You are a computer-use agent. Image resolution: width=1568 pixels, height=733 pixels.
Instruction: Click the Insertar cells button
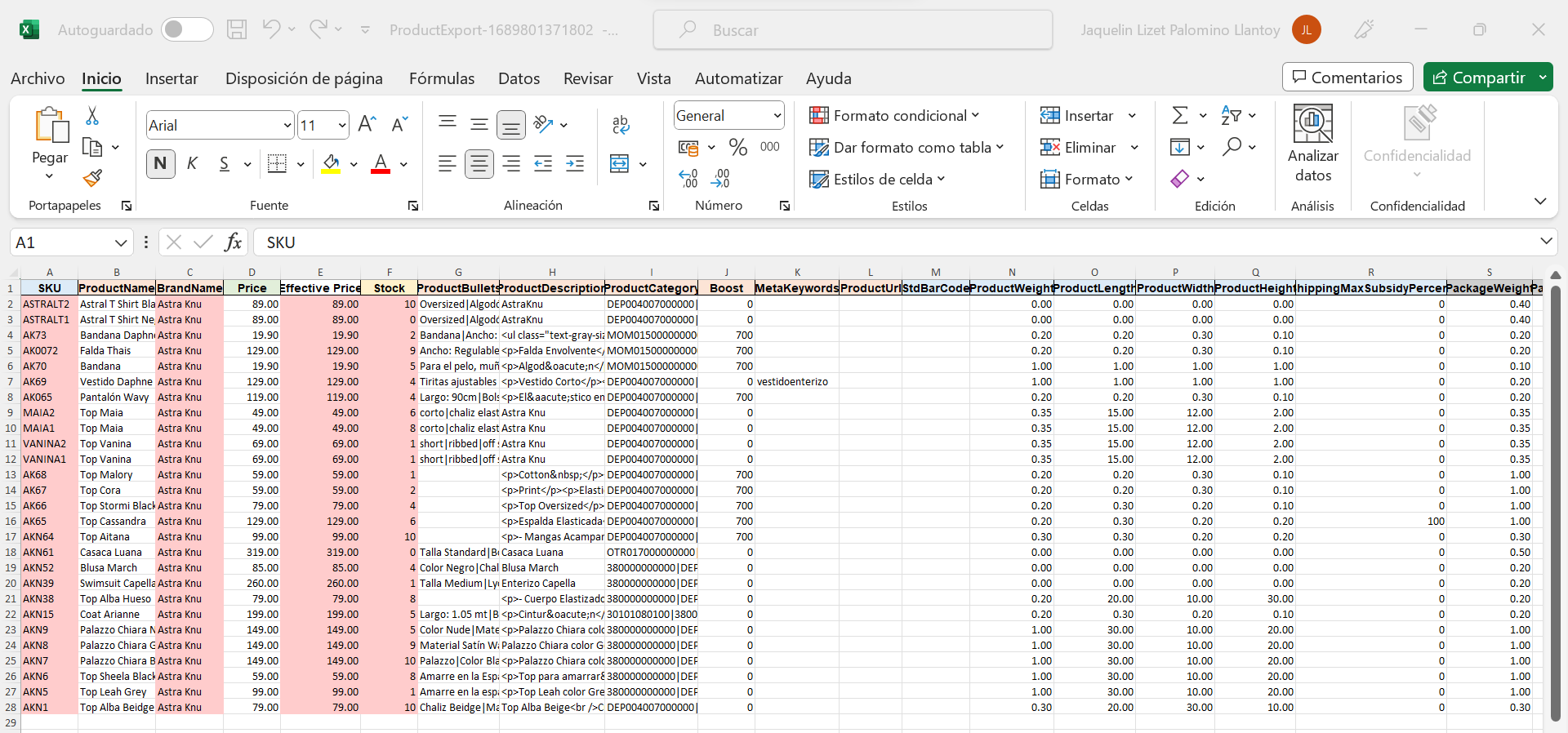click(1078, 115)
